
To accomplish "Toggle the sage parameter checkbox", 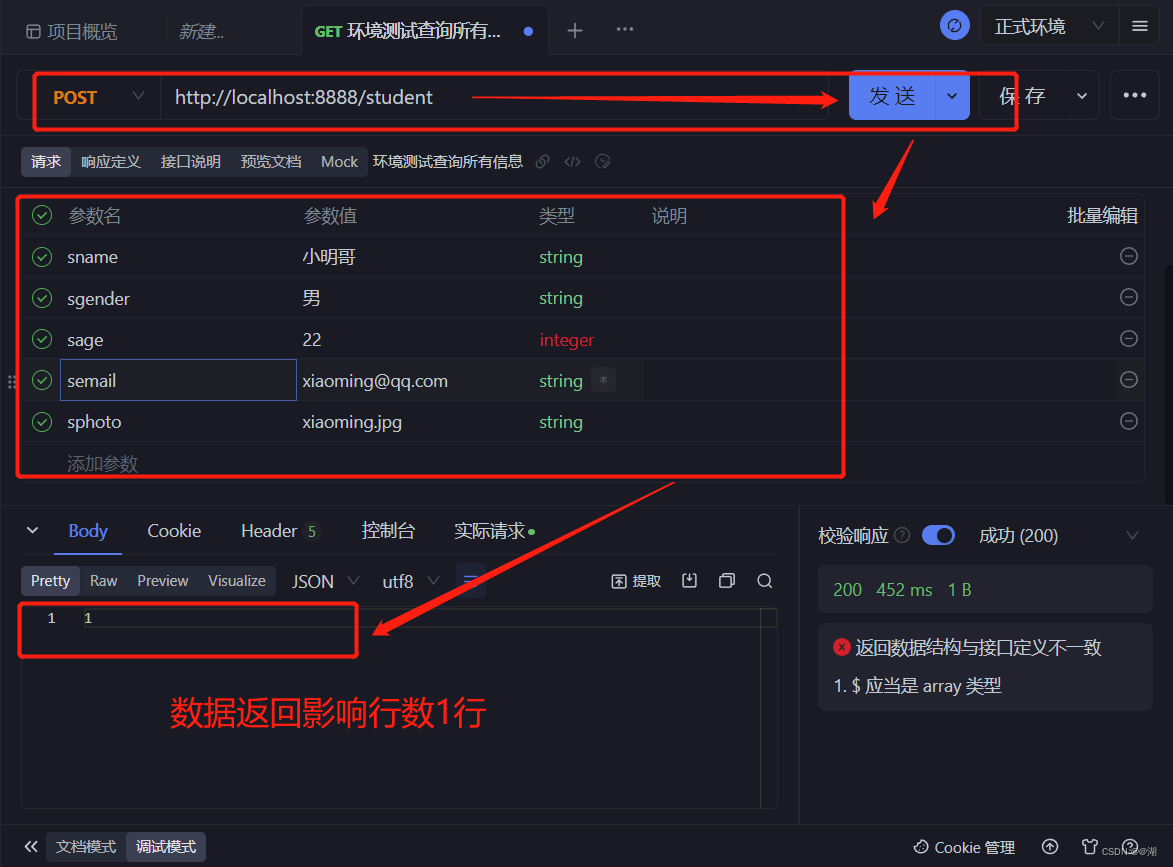I will coord(42,339).
